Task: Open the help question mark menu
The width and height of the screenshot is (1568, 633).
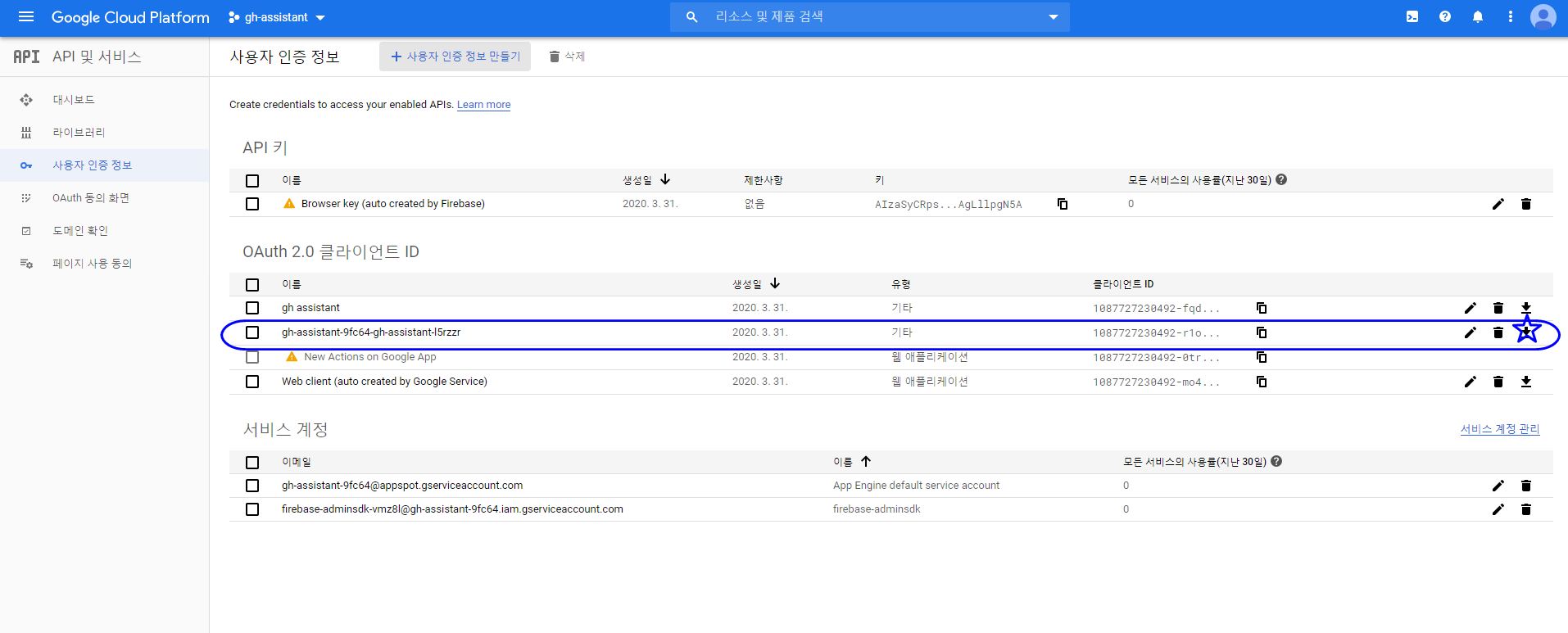Action: [1445, 17]
